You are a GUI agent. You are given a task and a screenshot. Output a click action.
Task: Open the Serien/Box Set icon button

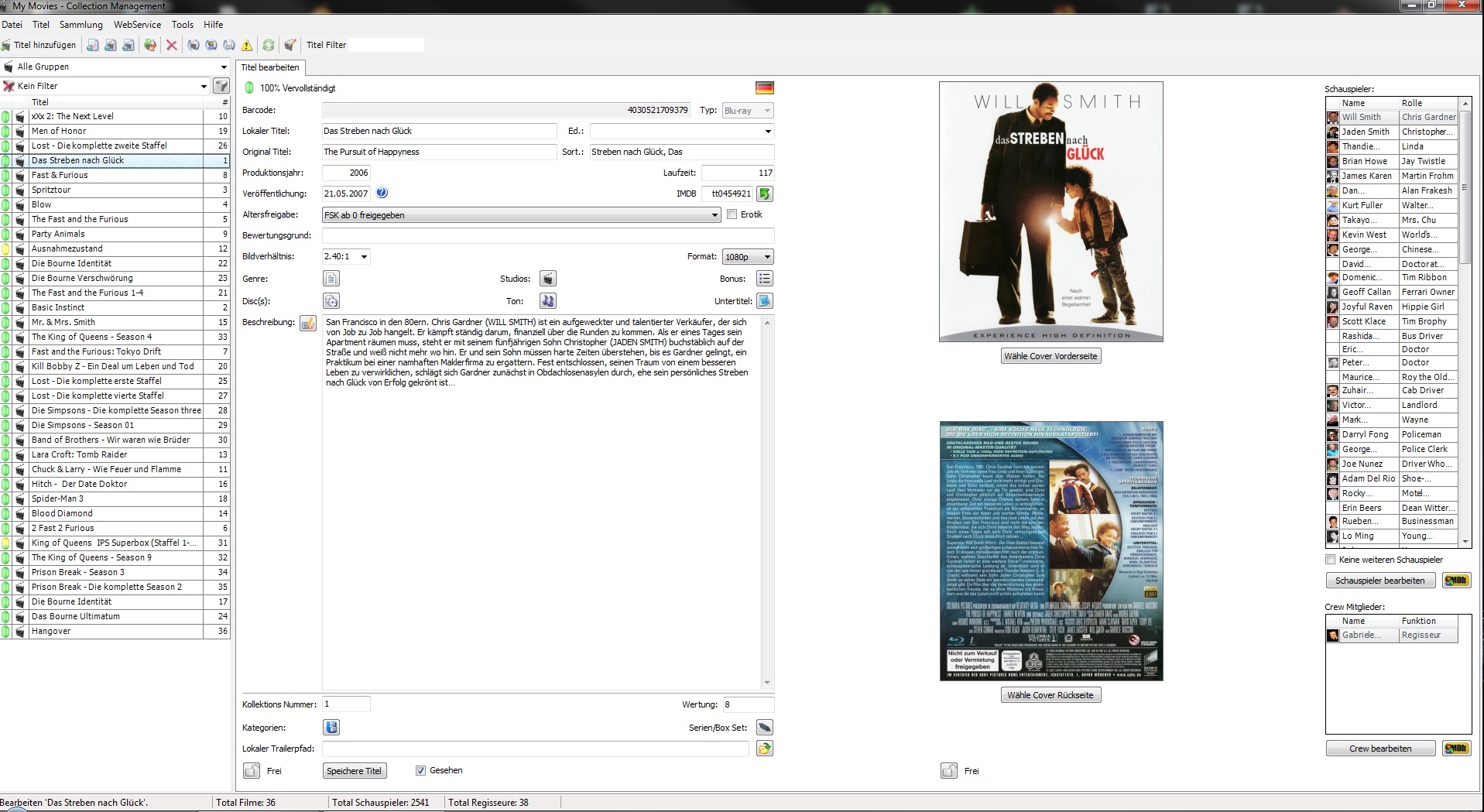[765, 728]
